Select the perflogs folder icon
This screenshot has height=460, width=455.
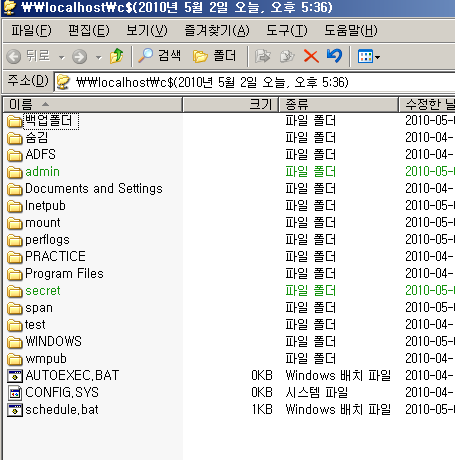point(15,240)
